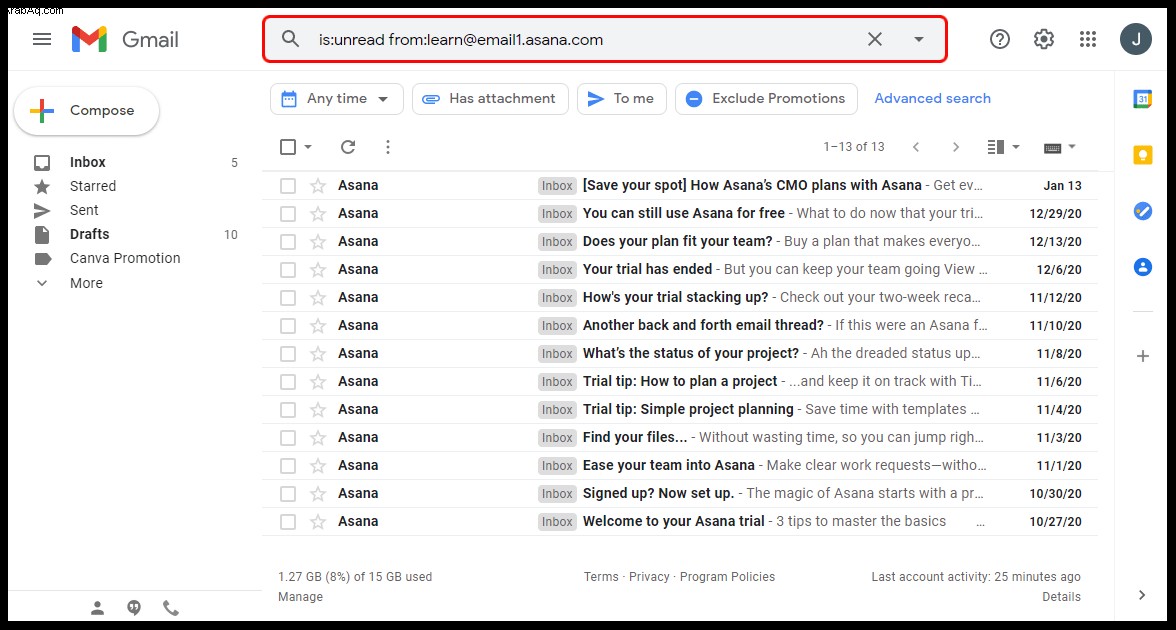Open the Settings gear icon
Image resolution: width=1176 pixels, height=630 pixels.
pos(1044,39)
